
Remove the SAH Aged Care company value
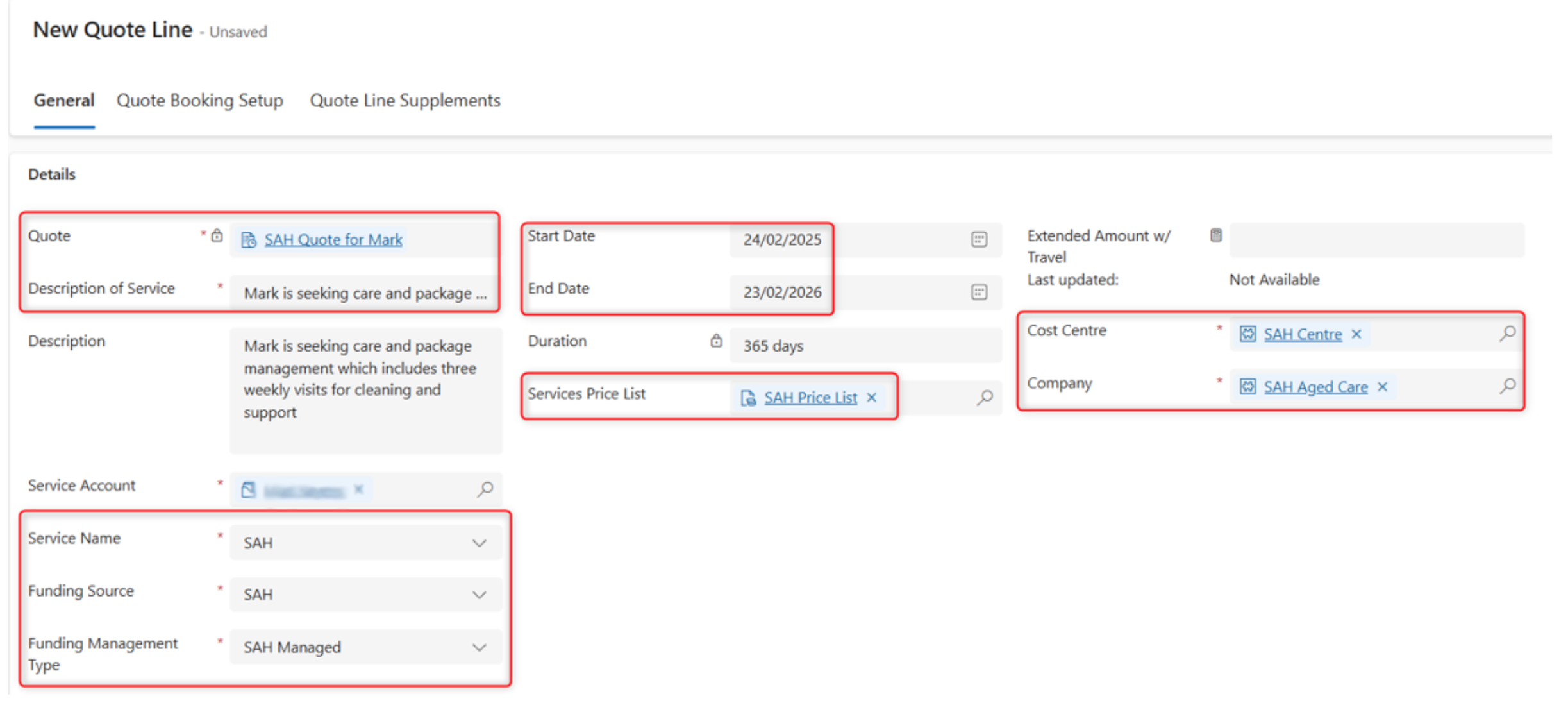(1383, 387)
